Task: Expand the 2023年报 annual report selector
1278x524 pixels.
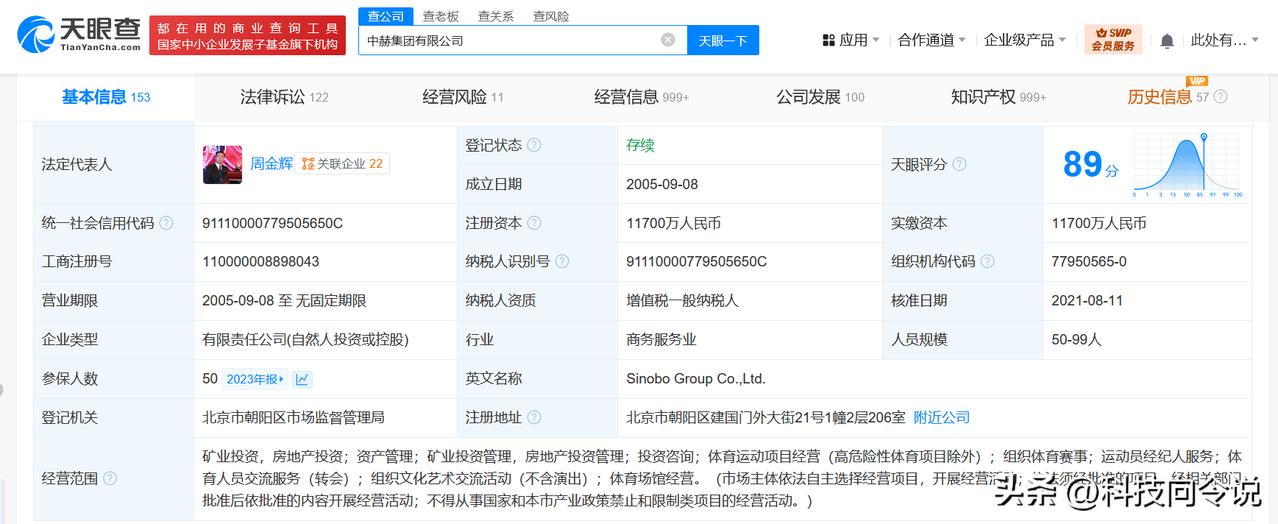Action: (255, 379)
